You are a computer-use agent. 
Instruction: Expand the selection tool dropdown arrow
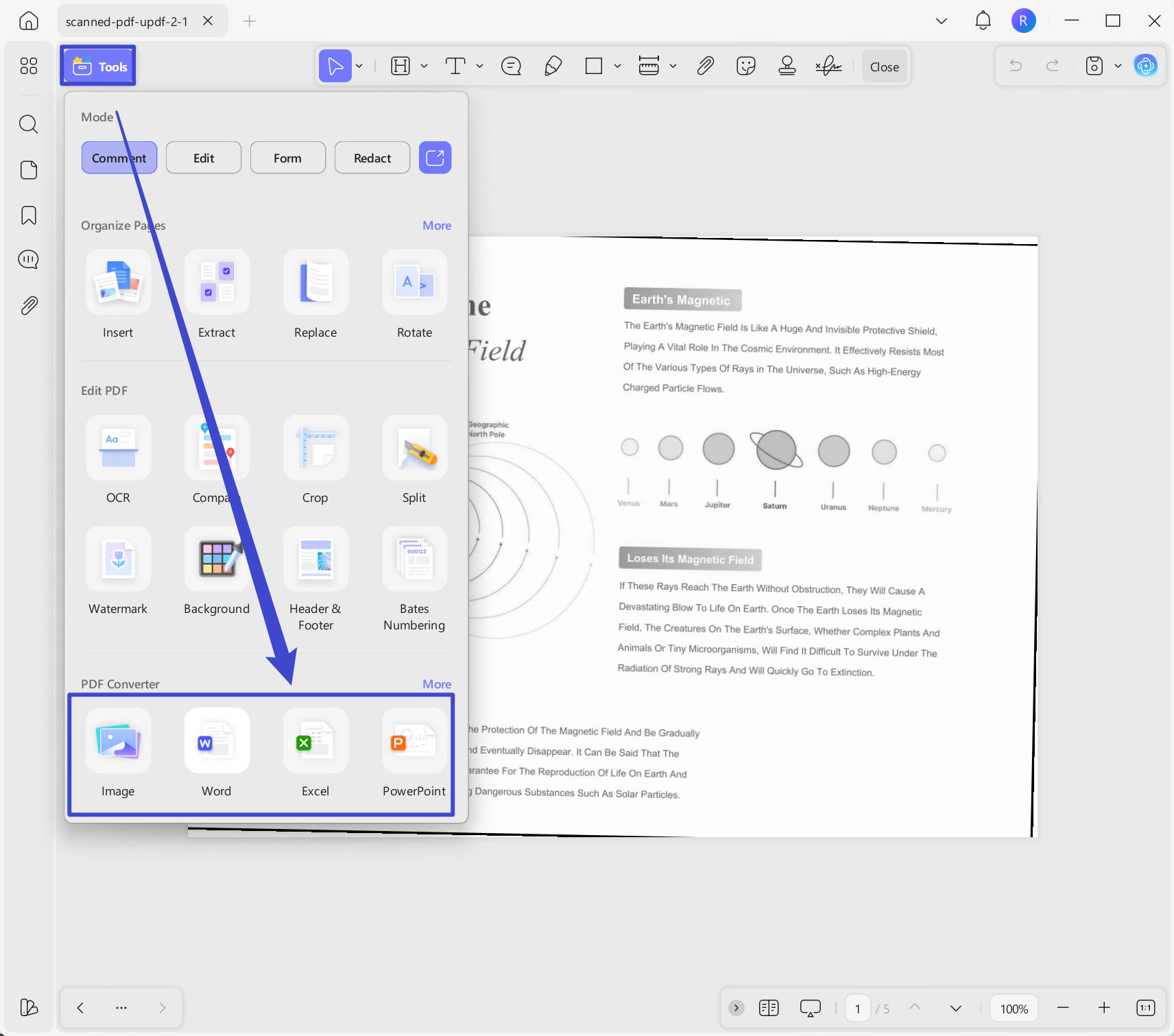click(x=359, y=66)
